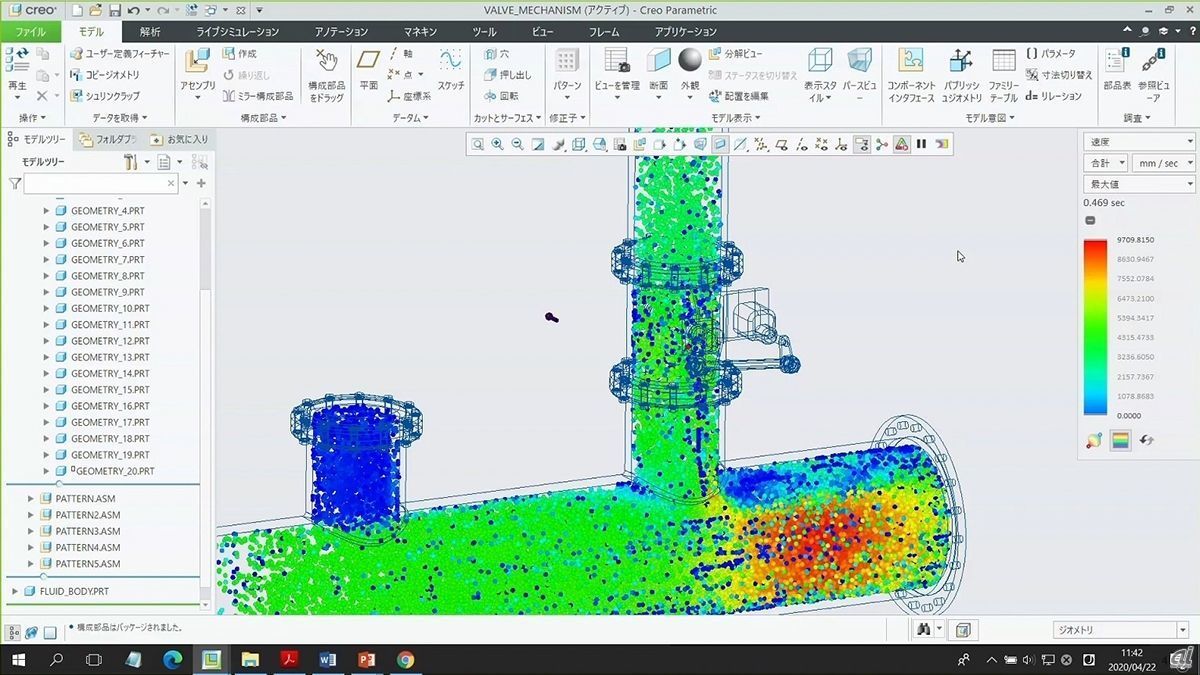Collapse the legend with the minus button
The width and height of the screenshot is (1200, 675).
tap(1090, 221)
